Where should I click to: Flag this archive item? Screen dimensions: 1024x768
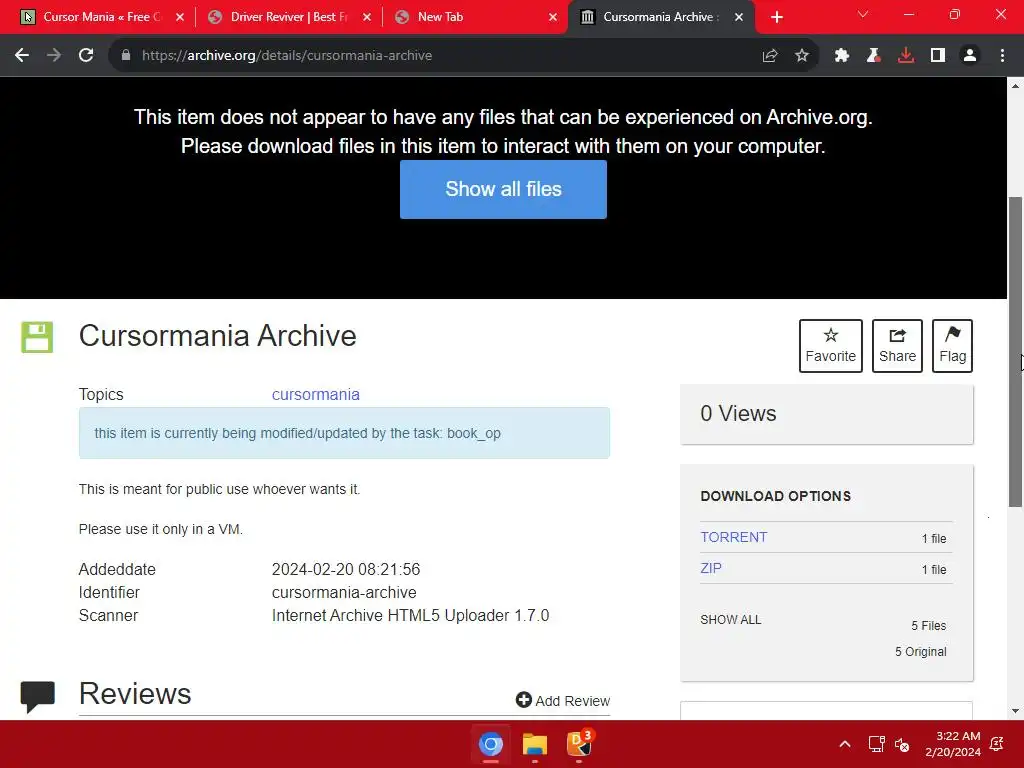952,346
